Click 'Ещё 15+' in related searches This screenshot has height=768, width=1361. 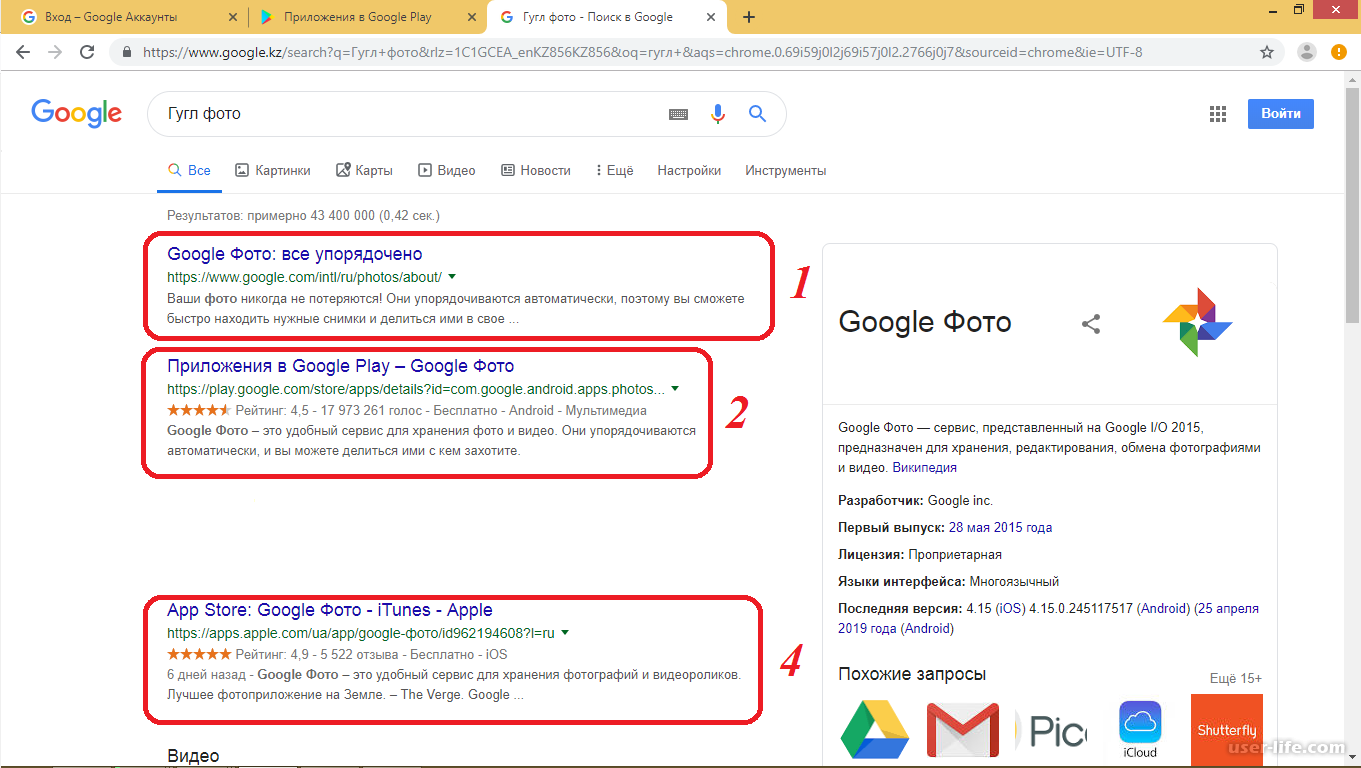point(1236,678)
